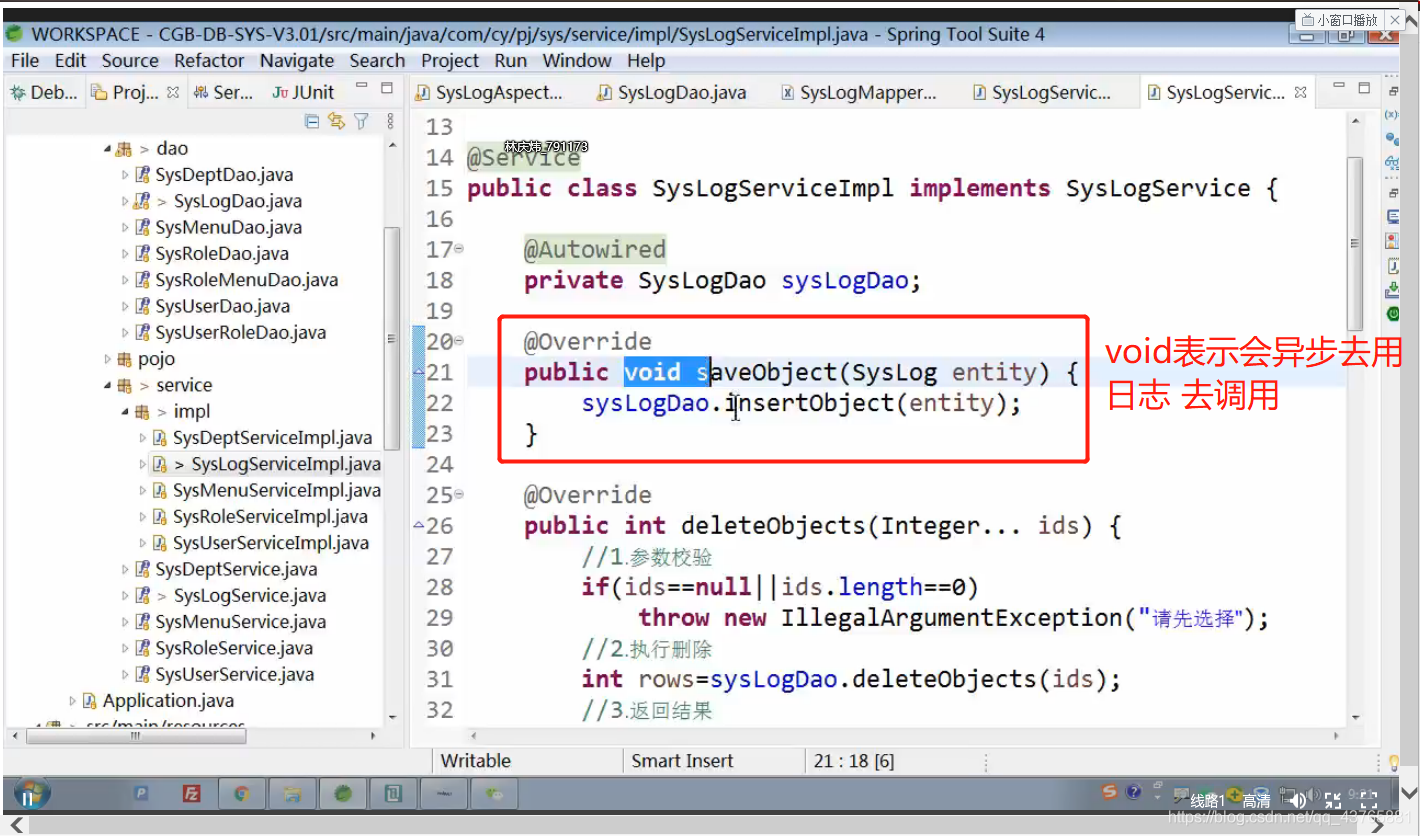
Task: Expand SysLogServiceImpl.java tree node
Action: [143, 464]
